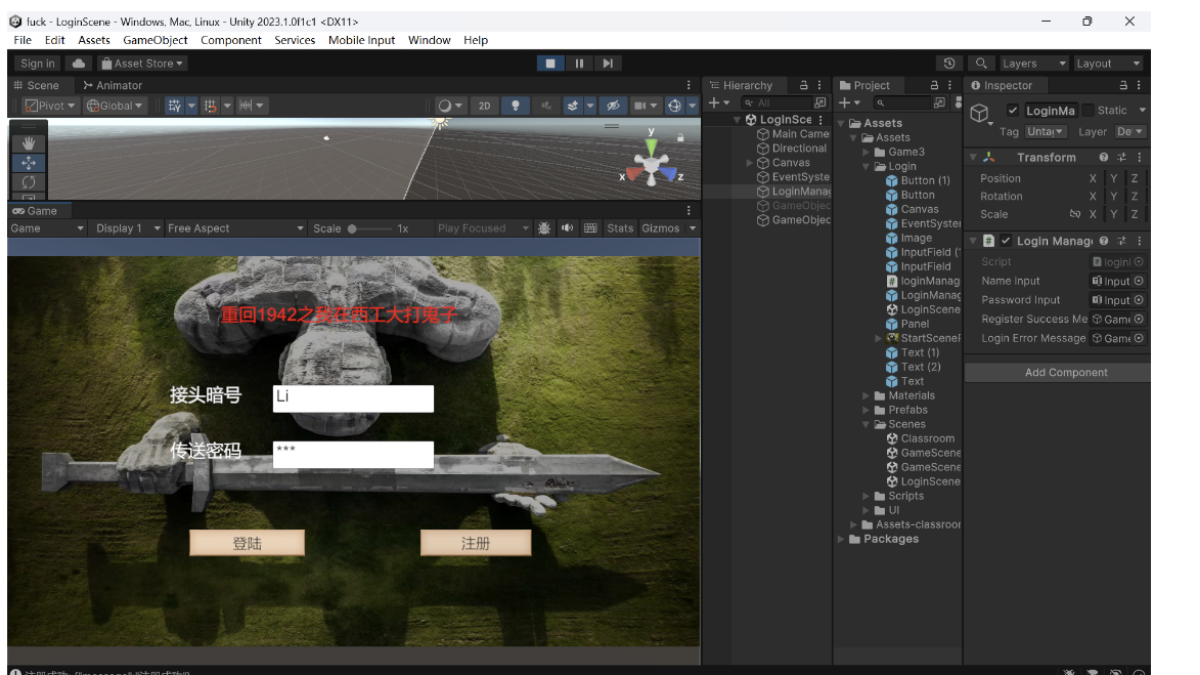Open Transform component preset icon
The image size is (1200, 675).
(1121, 157)
